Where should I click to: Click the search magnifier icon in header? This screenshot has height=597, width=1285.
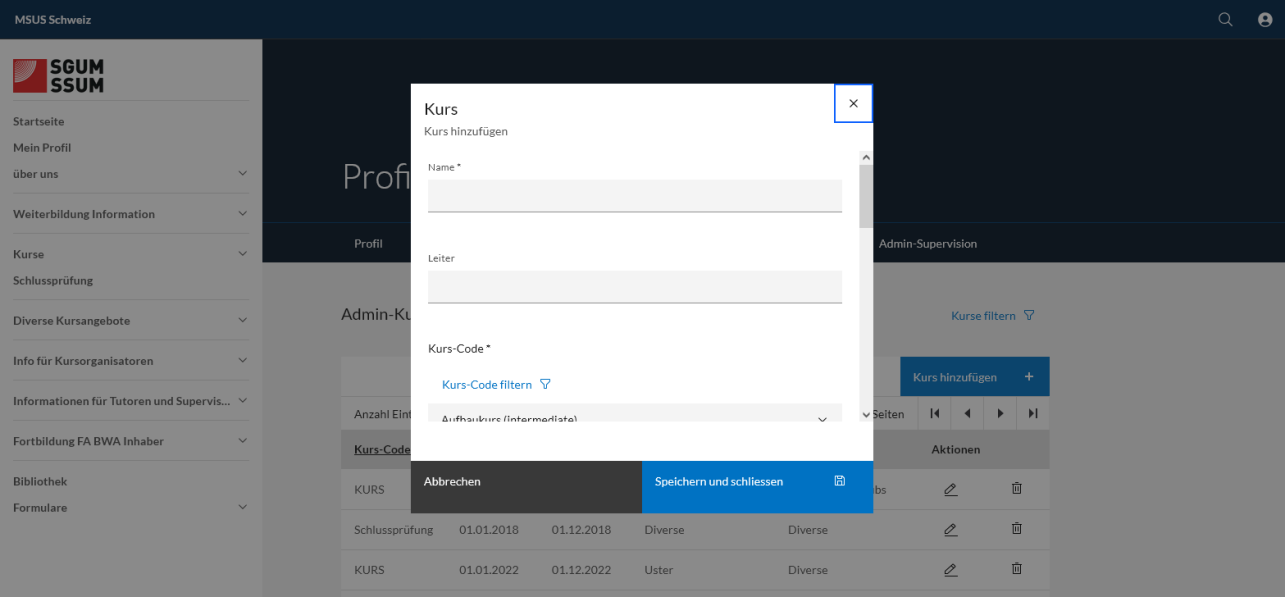click(1225, 19)
